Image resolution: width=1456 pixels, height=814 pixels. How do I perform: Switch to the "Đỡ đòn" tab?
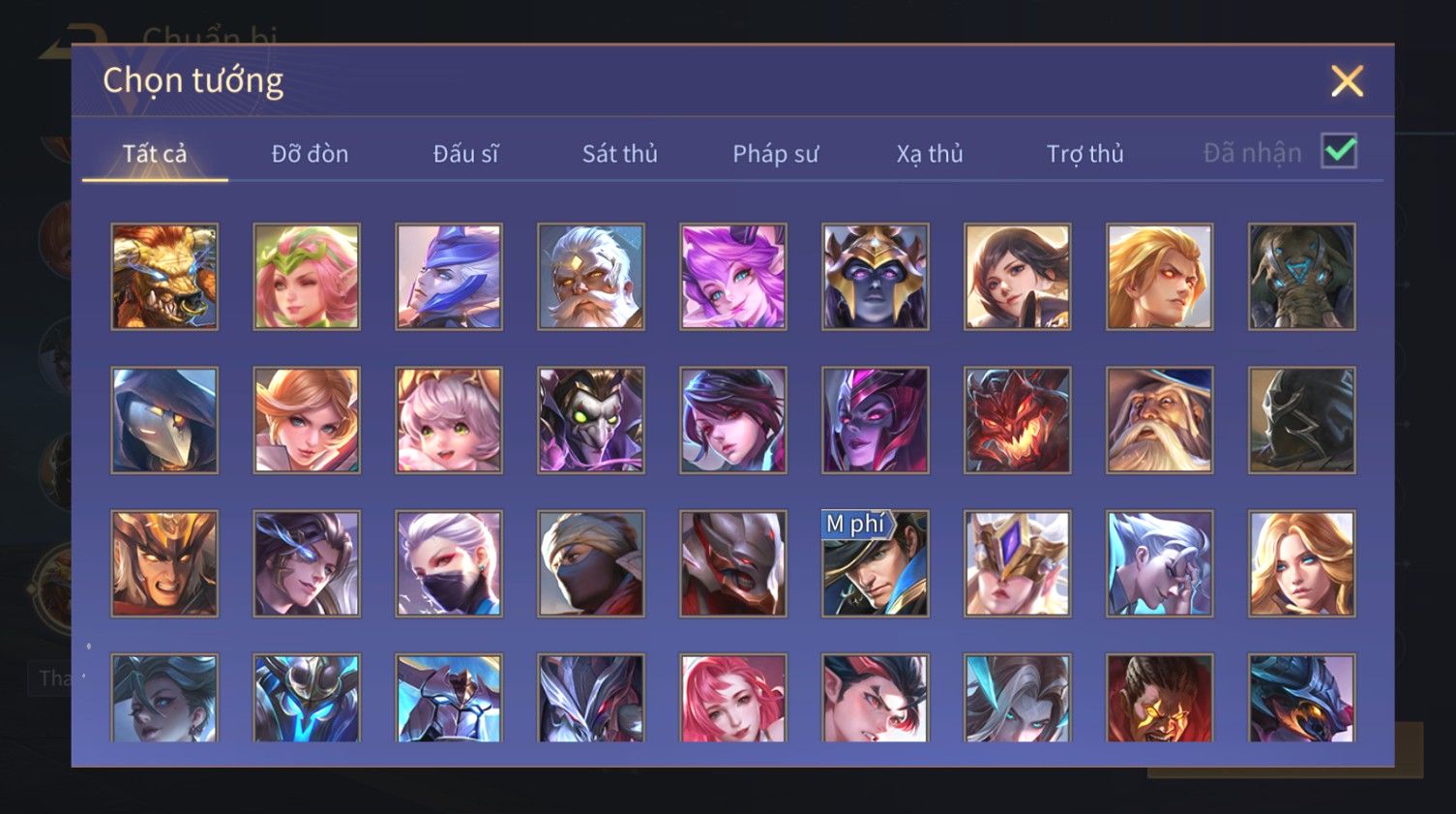pyautogui.click(x=310, y=153)
